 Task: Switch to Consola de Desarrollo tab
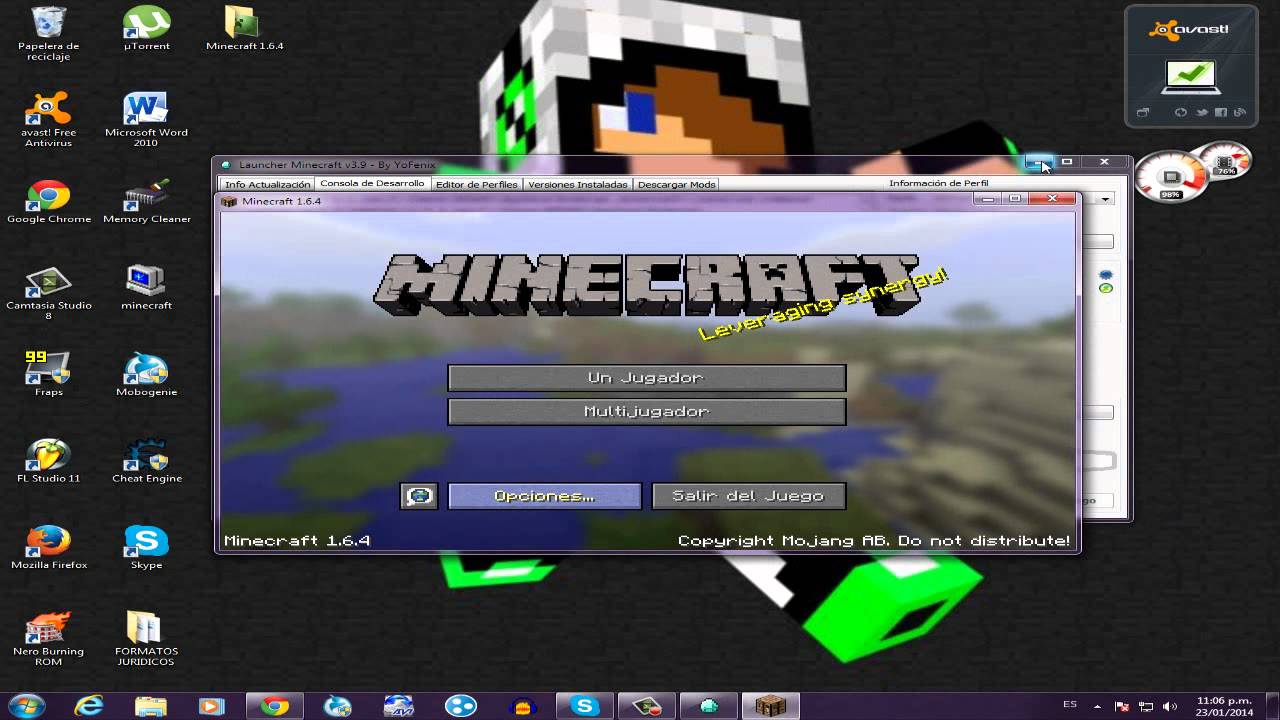(372, 183)
